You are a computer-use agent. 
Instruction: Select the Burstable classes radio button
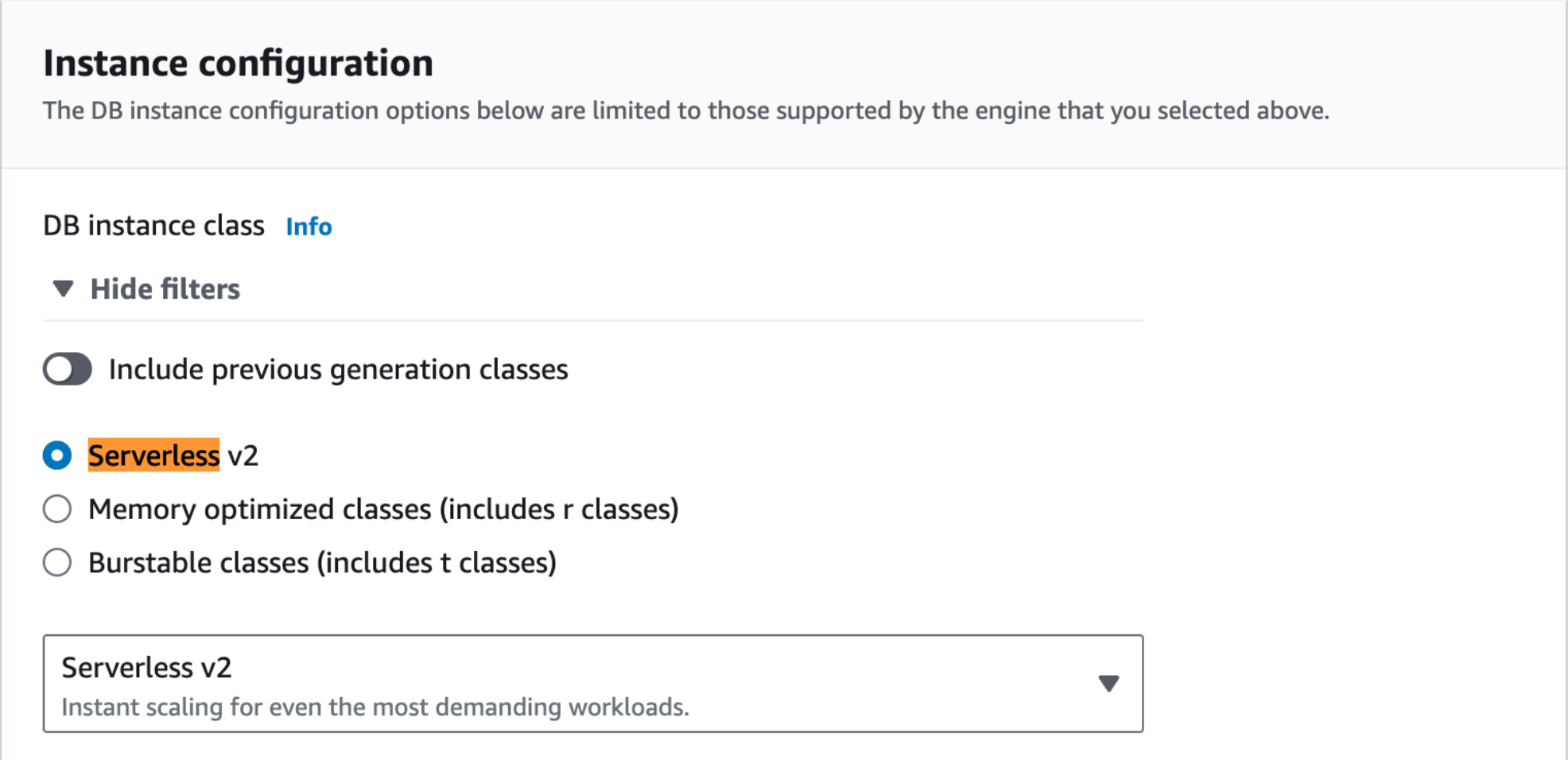pyautogui.click(x=57, y=563)
